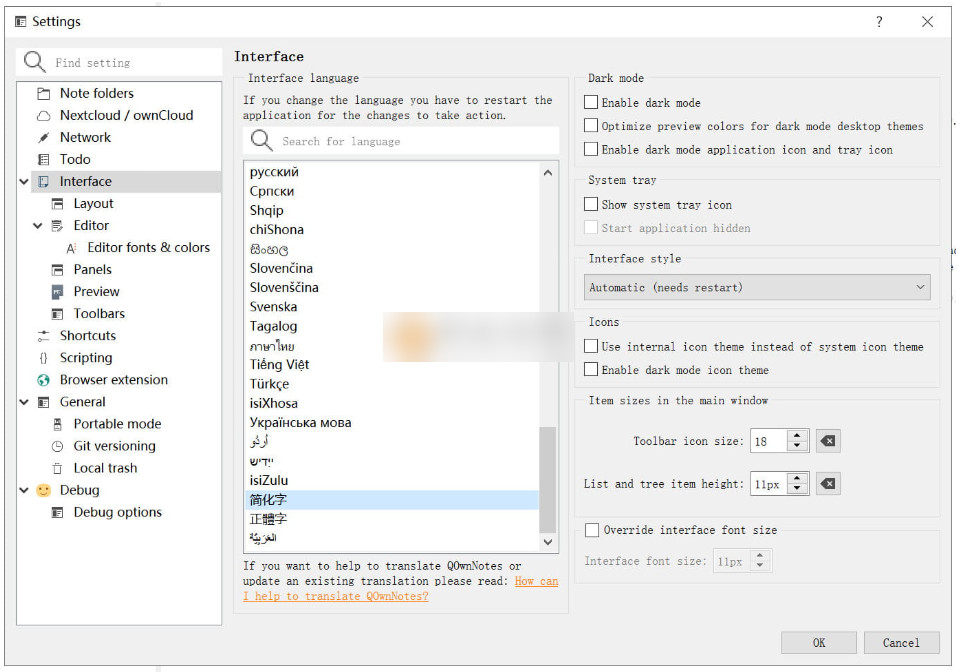
Task: Toggle Optimize preview colors for dark mode
Action: click(x=591, y=126)
